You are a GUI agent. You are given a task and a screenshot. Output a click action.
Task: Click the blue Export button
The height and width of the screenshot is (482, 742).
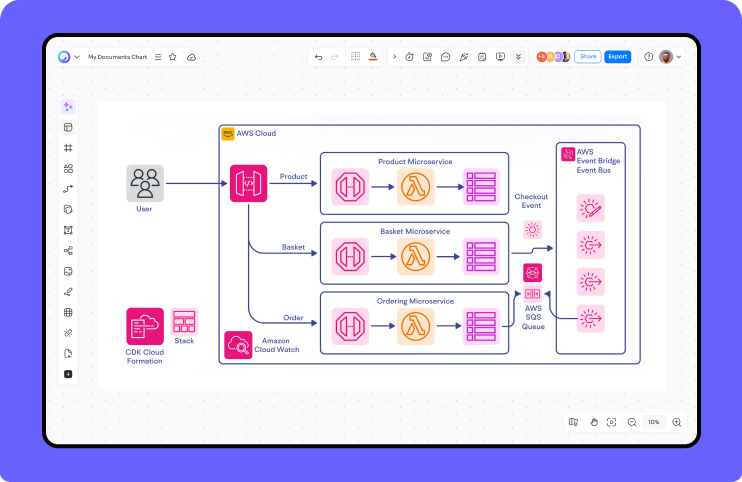(x=618, y=57)
